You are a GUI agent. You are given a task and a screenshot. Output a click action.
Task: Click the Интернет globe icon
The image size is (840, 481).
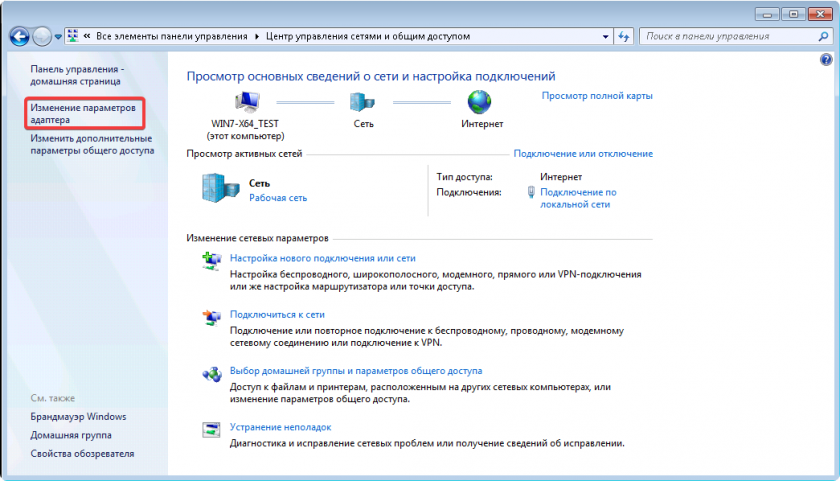481,102
